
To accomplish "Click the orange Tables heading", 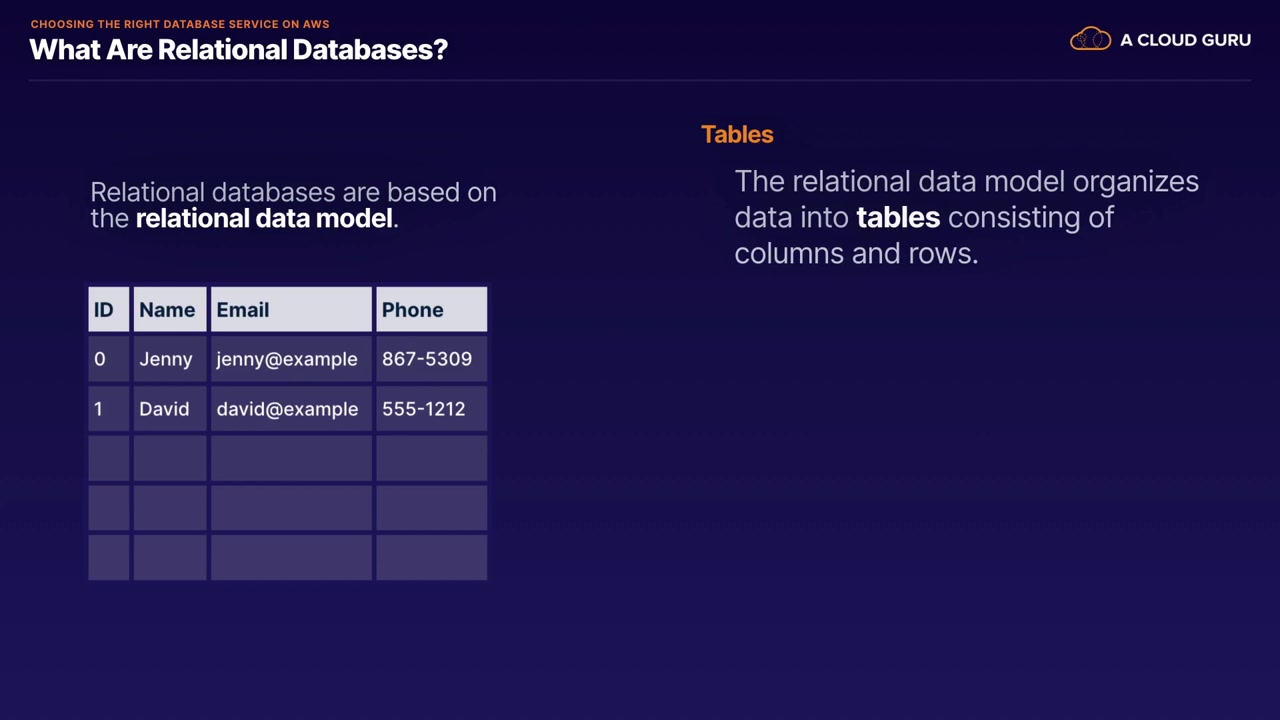I will pos(737,134).
